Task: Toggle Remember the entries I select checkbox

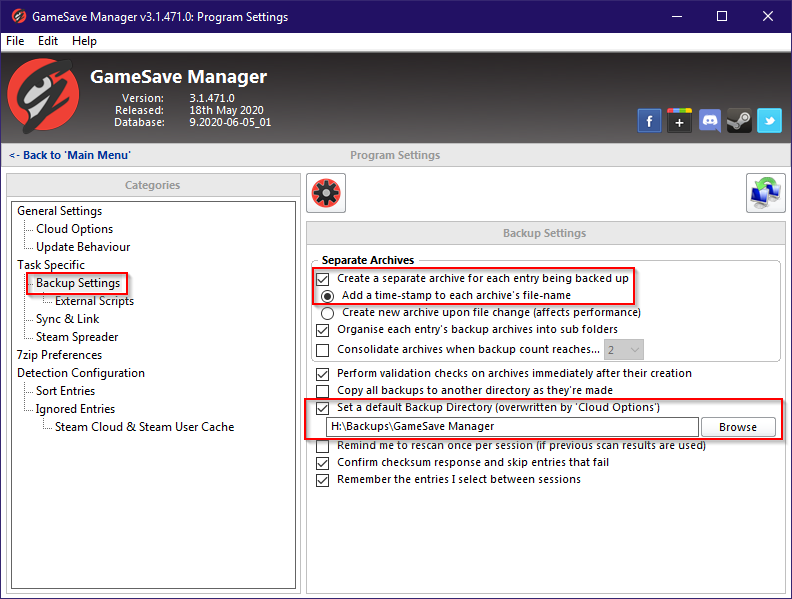Action: pos(323,480)
